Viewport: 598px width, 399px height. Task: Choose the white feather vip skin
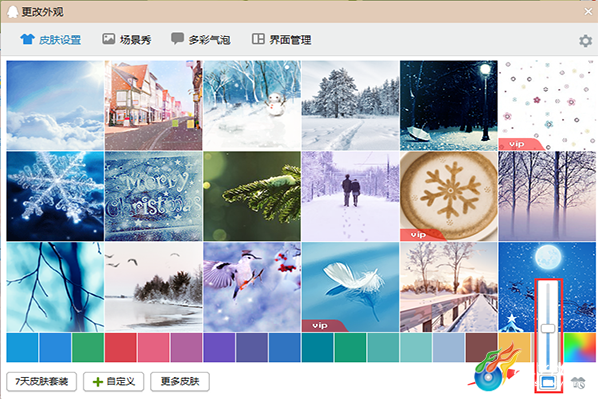(350, 287)
